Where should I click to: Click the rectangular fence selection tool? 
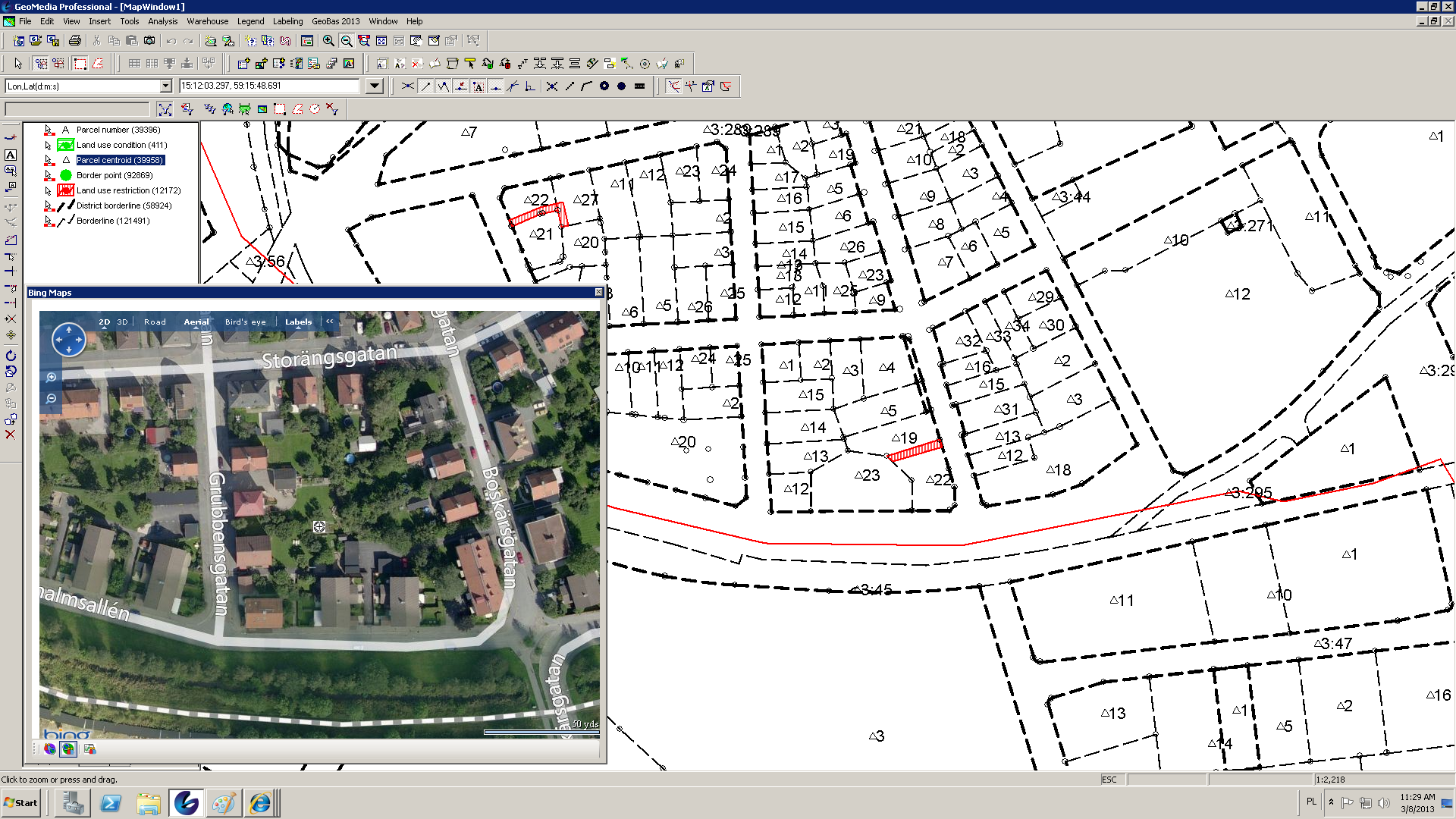point(80,64)
